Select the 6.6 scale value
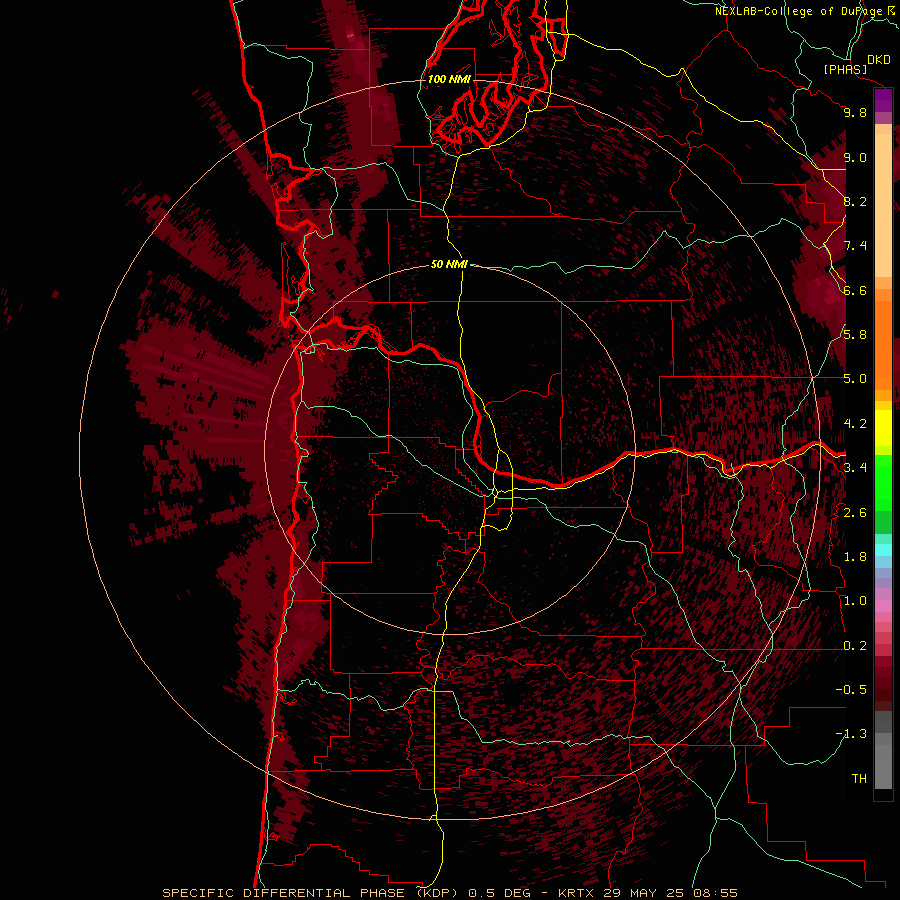 tap(855, 290)
